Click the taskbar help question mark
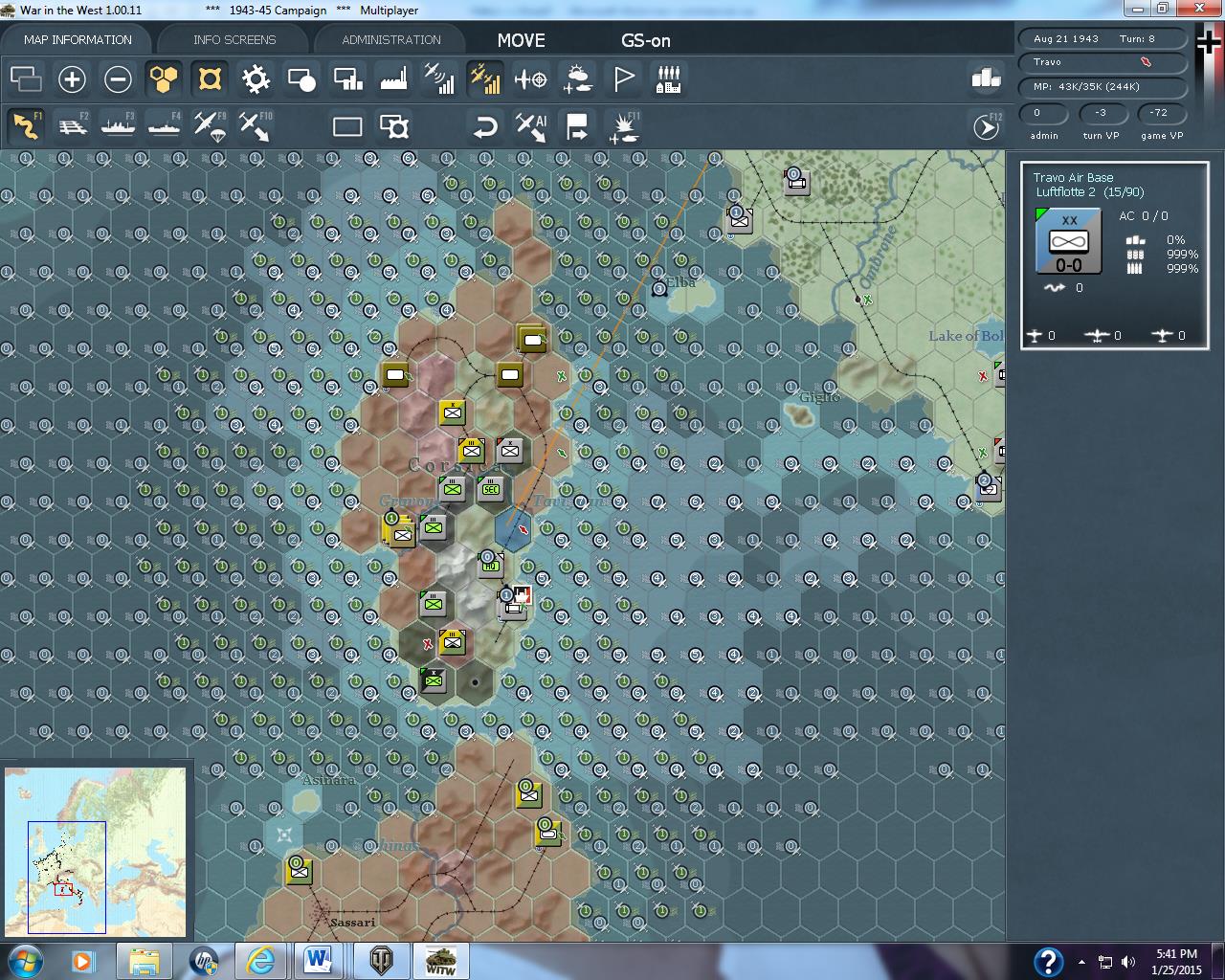This screenshot has height=980, width=1225. tap(1048, 961)
